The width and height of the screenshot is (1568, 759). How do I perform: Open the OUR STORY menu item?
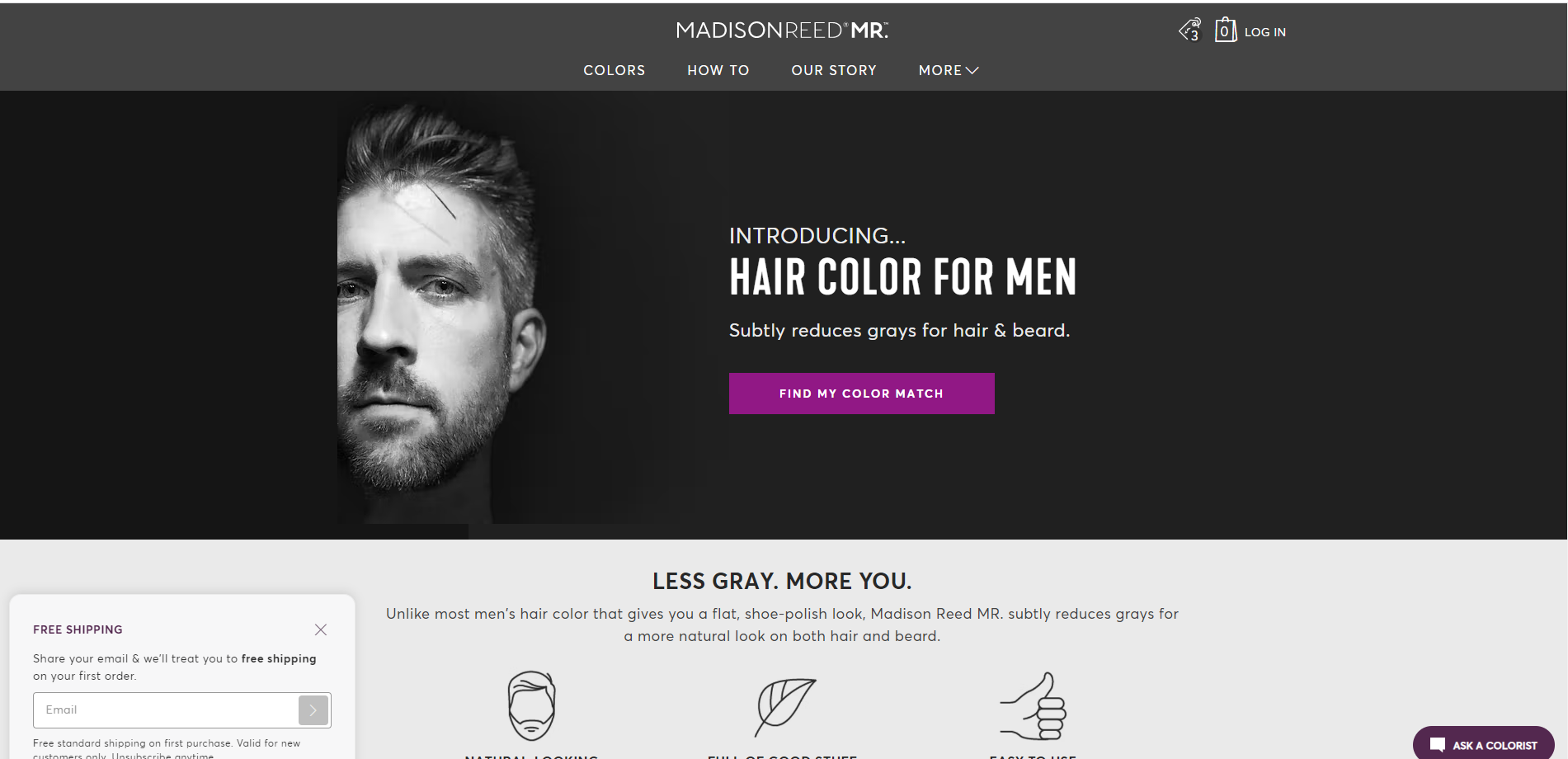pyautogui.click(x=834, y=70)
